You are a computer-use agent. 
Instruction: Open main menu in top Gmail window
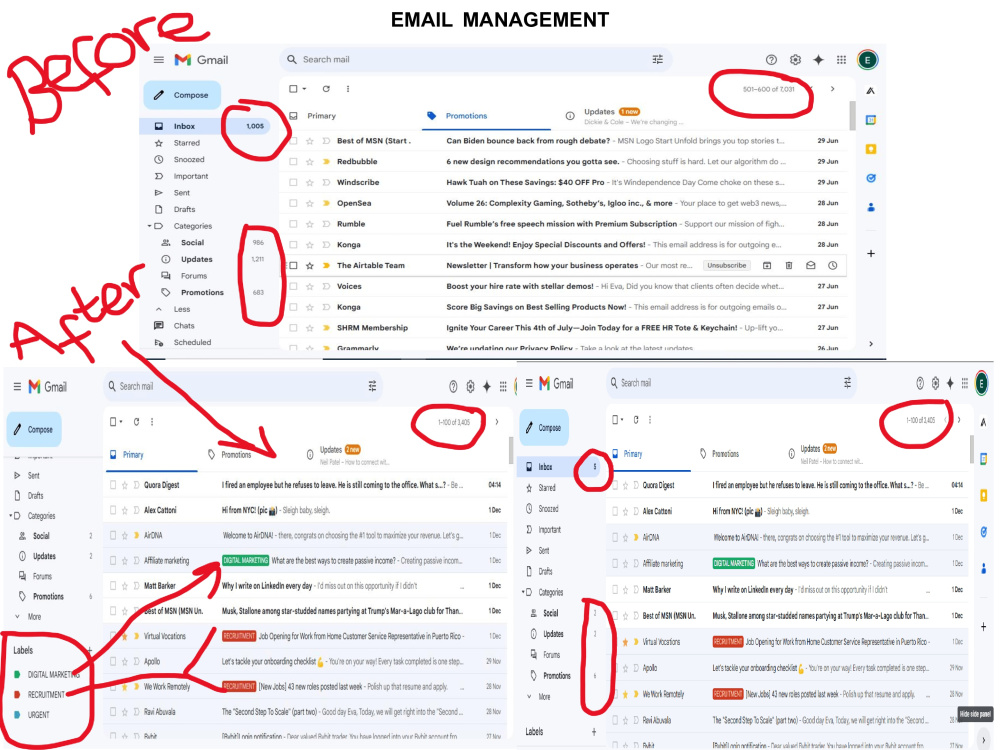(x=159, y=60)
